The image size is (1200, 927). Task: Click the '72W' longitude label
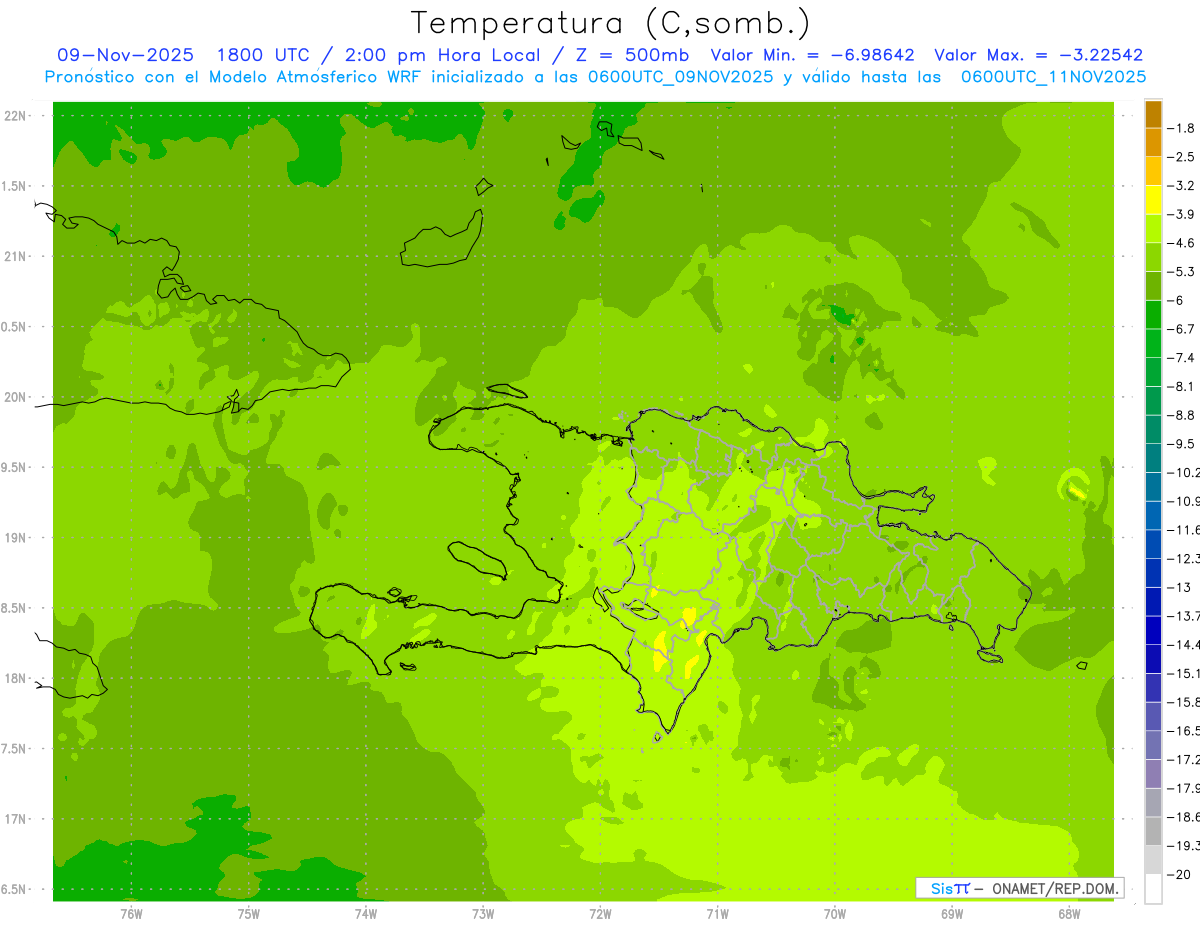pyautogui.click(x=600, y=914)
